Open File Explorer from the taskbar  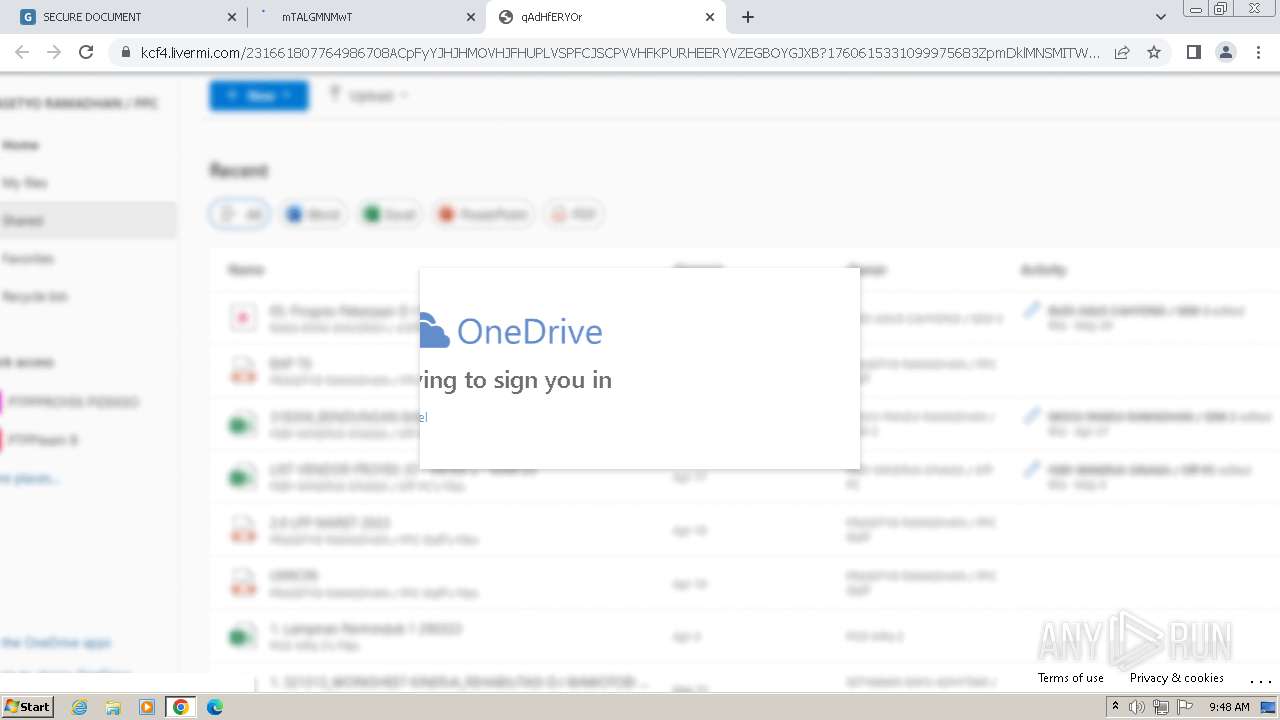coord(113,707)
